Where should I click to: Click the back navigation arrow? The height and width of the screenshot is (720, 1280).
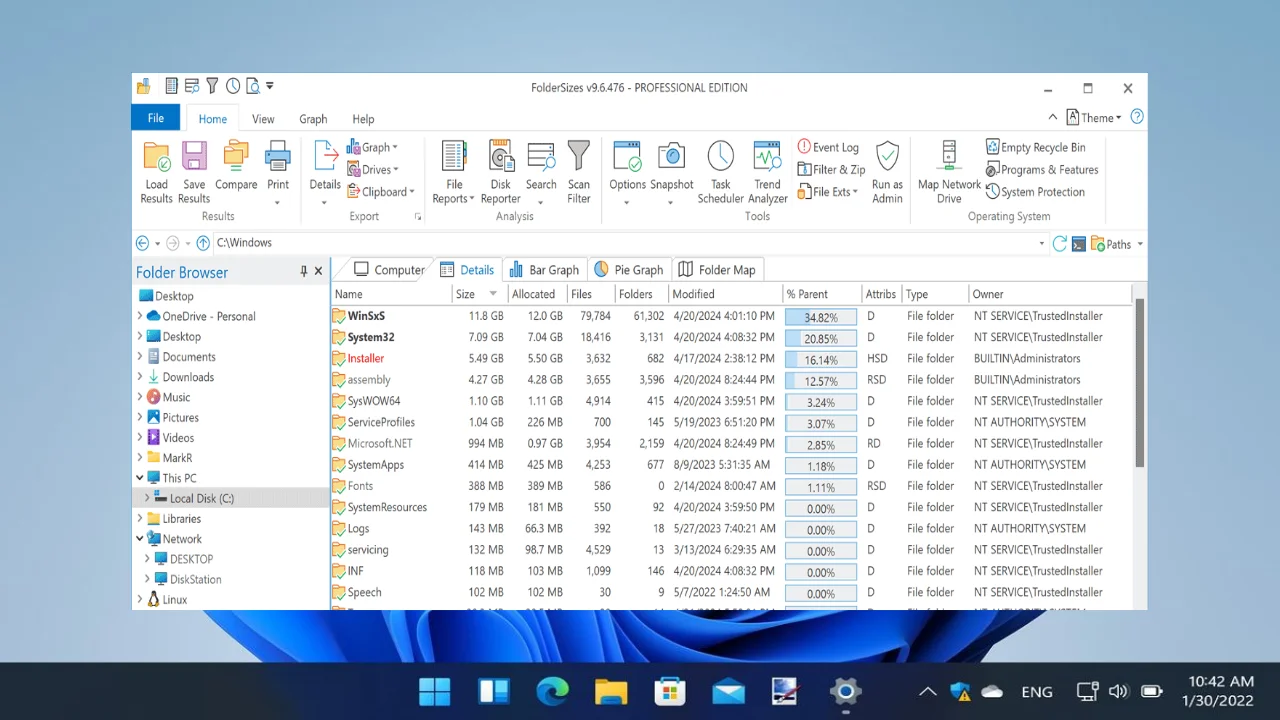tap(142, 243)
